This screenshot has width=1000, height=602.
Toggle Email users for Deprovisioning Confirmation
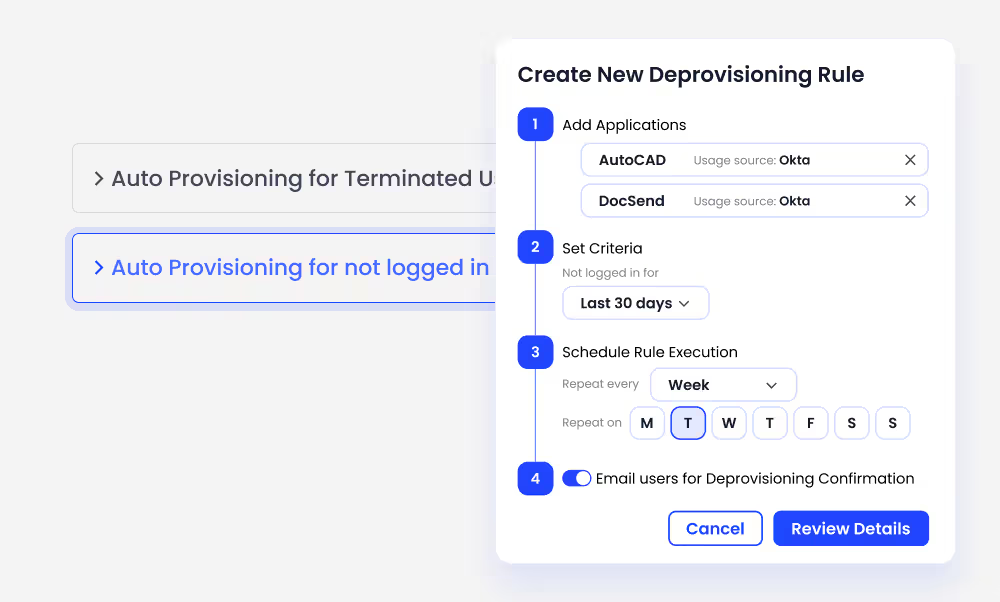577,478
